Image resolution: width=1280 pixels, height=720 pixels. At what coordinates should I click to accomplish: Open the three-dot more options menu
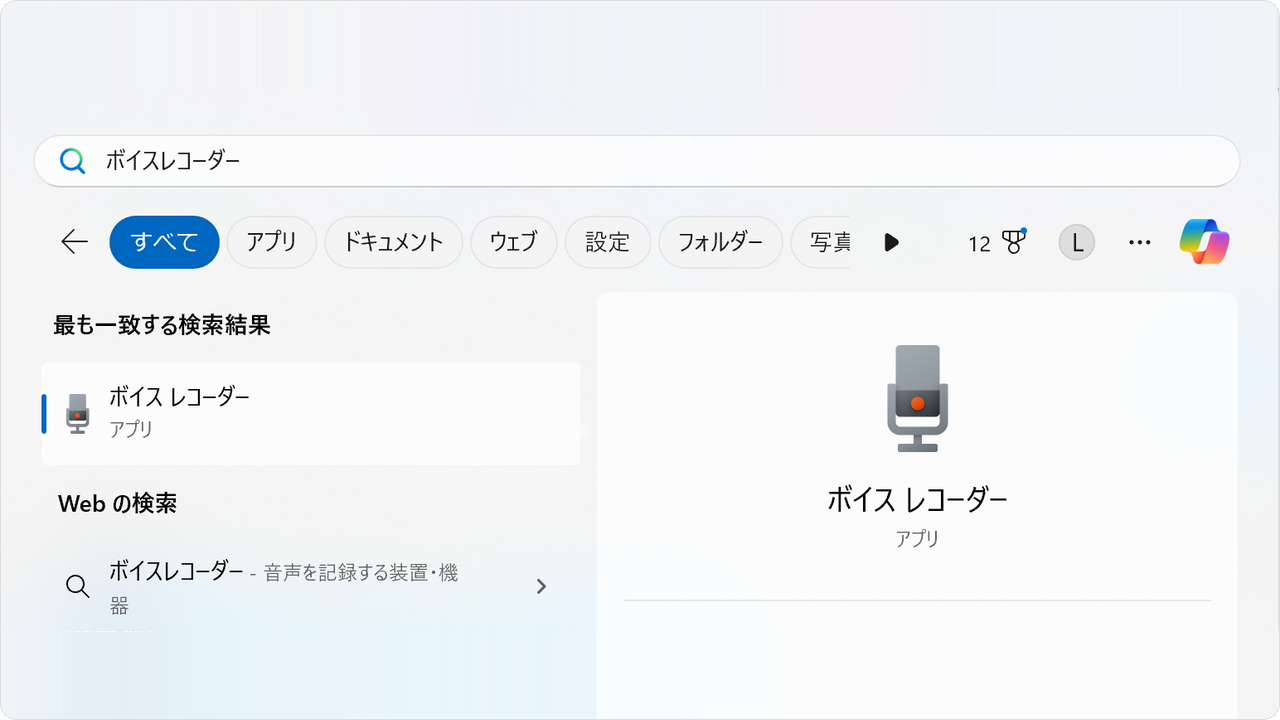[1140, 242]
